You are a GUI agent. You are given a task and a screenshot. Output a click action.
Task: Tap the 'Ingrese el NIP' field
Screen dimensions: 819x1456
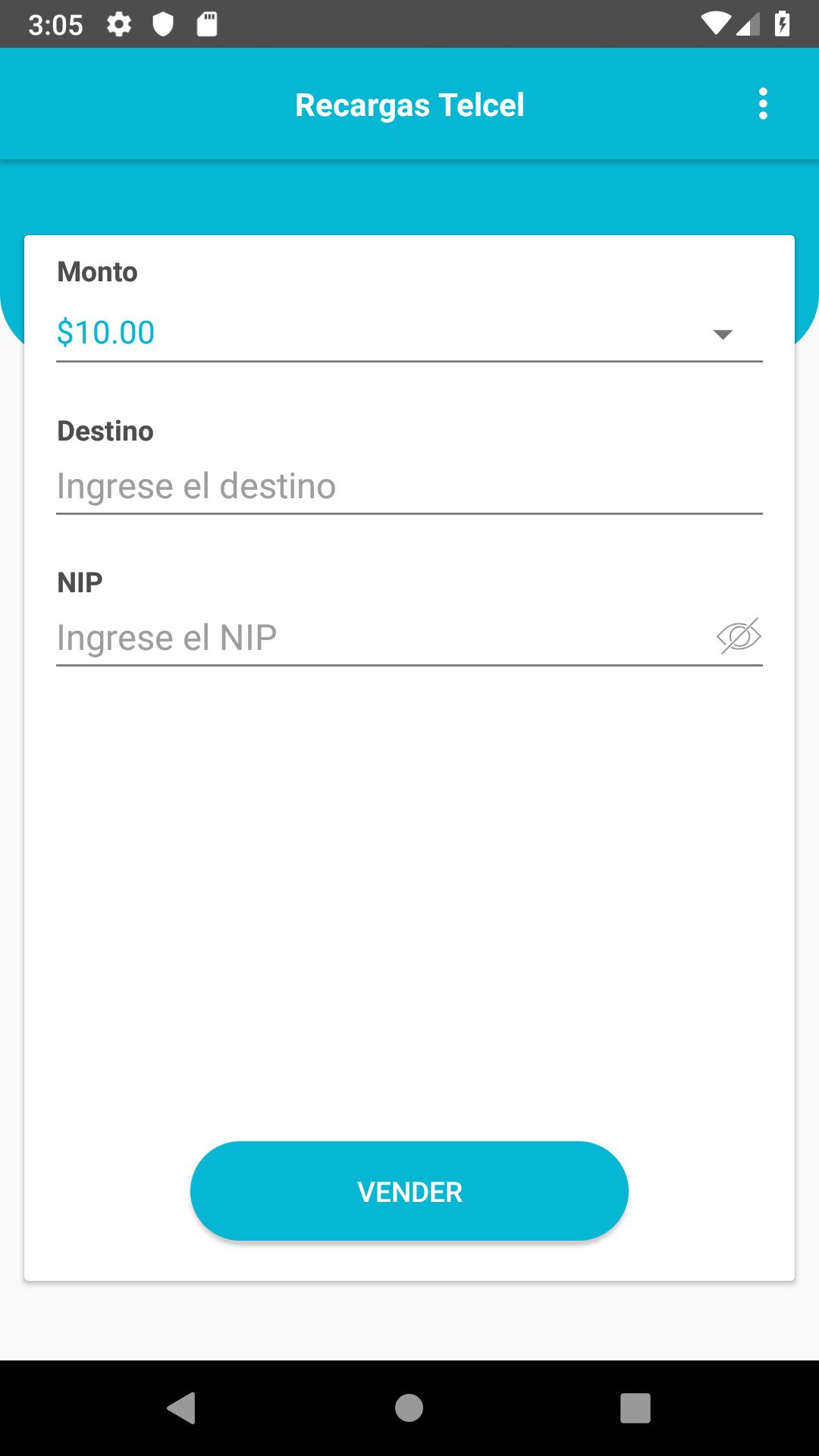[x=379, y=638]
